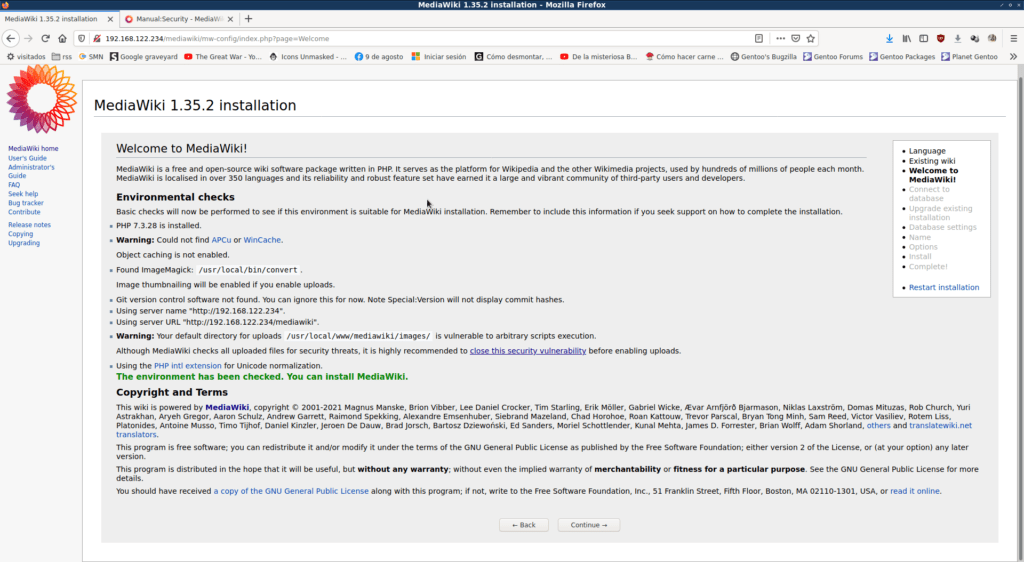The image size is (1024, 562).
Task: Show sidebars toolbar icon
Action: coord(923,39)
